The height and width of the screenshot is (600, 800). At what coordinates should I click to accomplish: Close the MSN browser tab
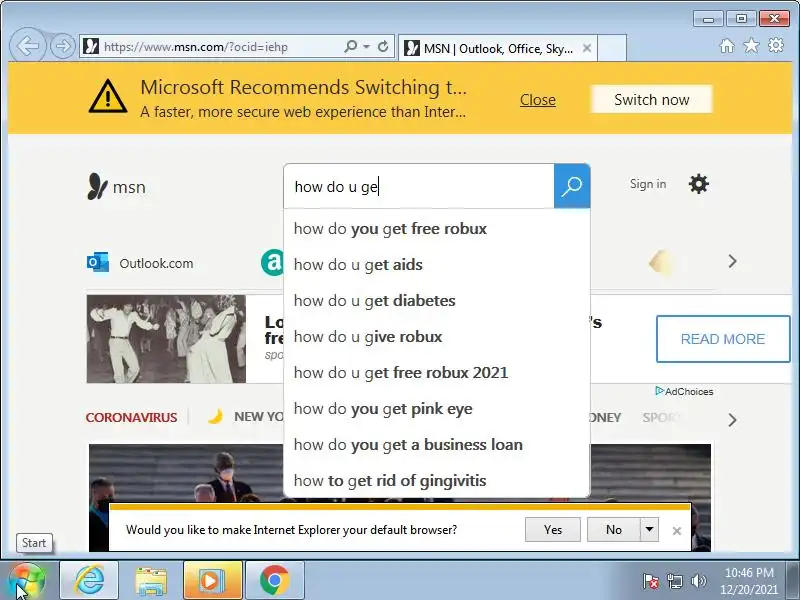click(x=587, y=48)
